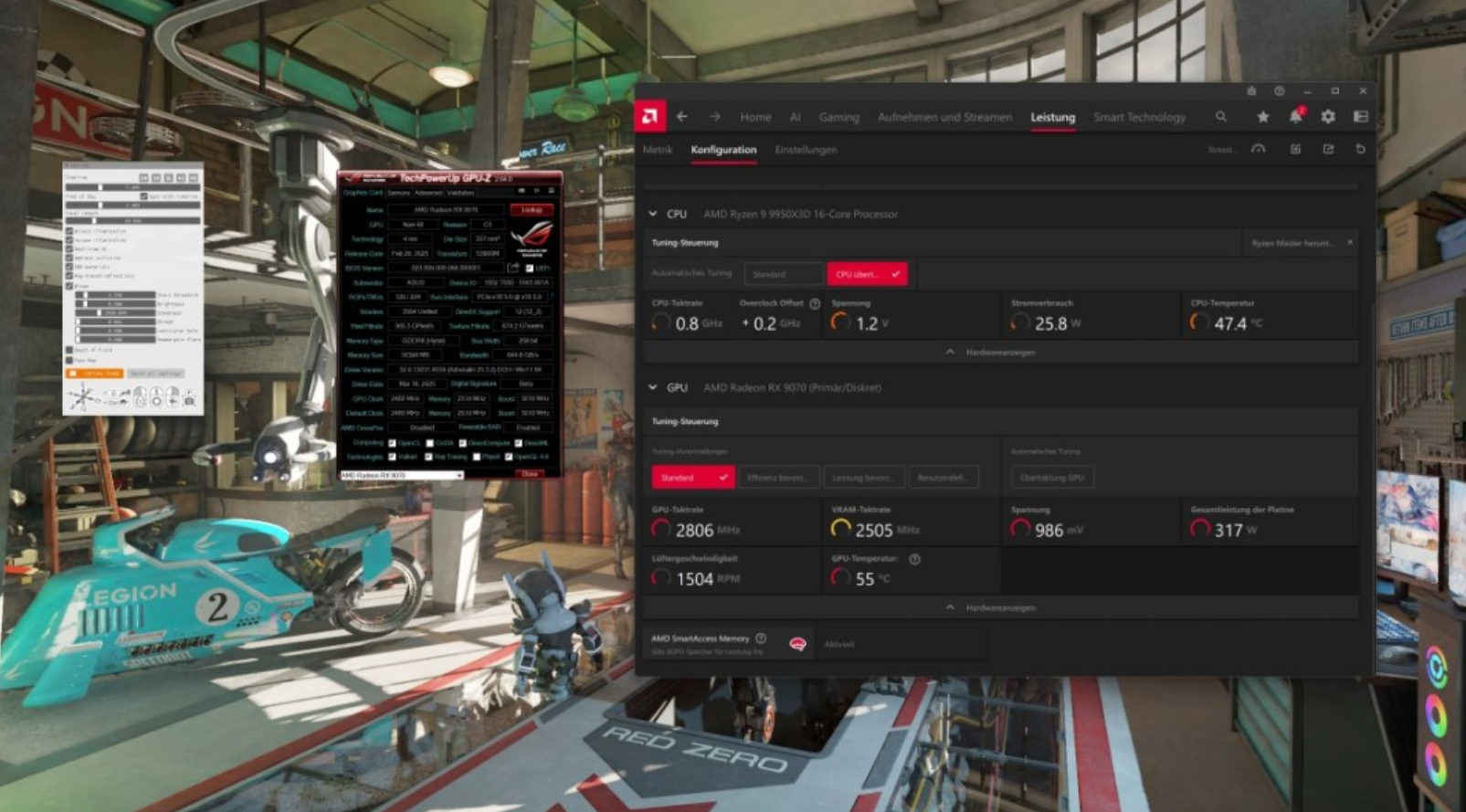Screen dimensions: 1466x812
Task: Go back with the left arrow
Action: tap(682, 117)
